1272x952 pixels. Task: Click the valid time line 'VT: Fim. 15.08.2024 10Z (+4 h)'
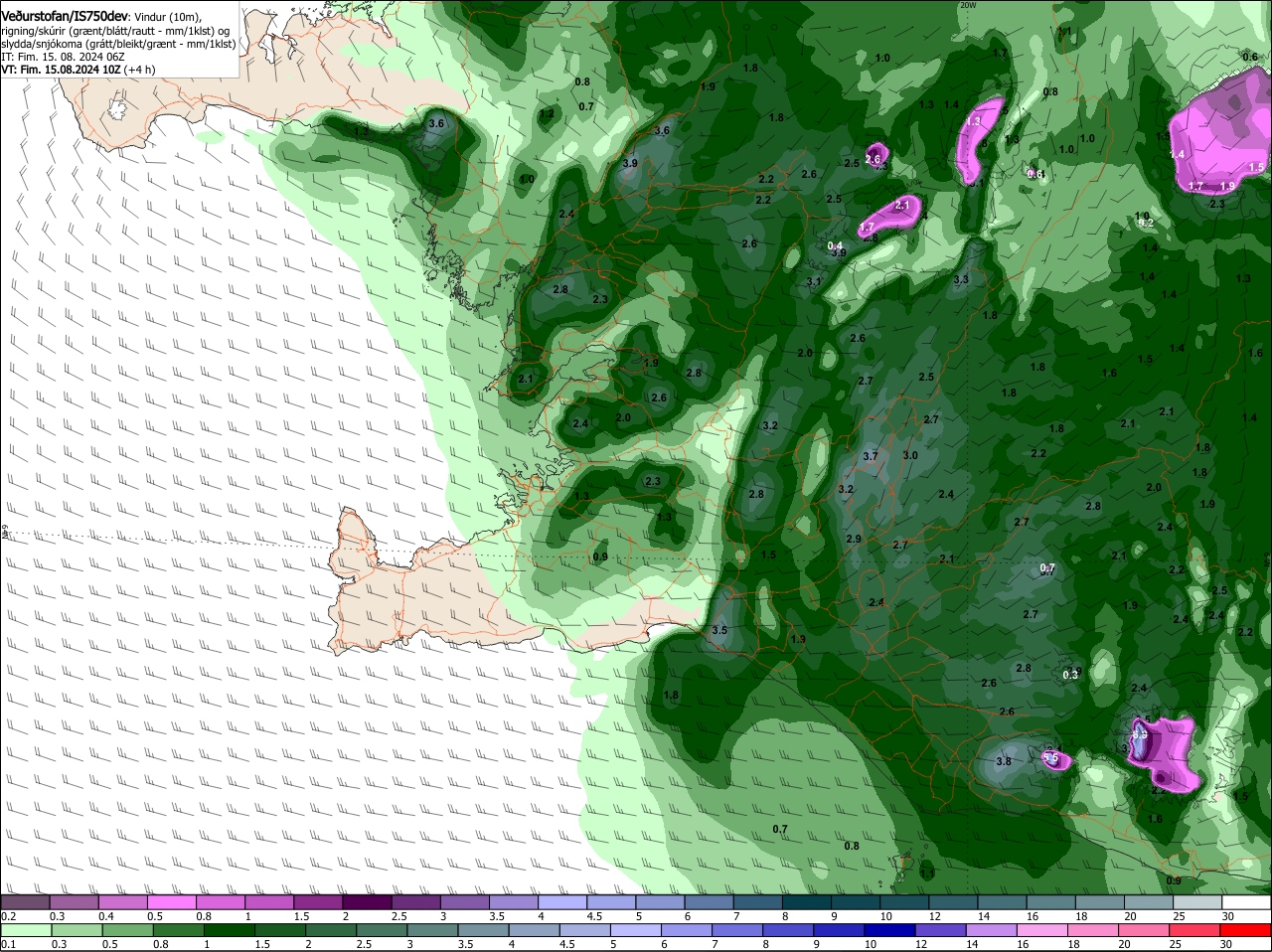[79, 70]
